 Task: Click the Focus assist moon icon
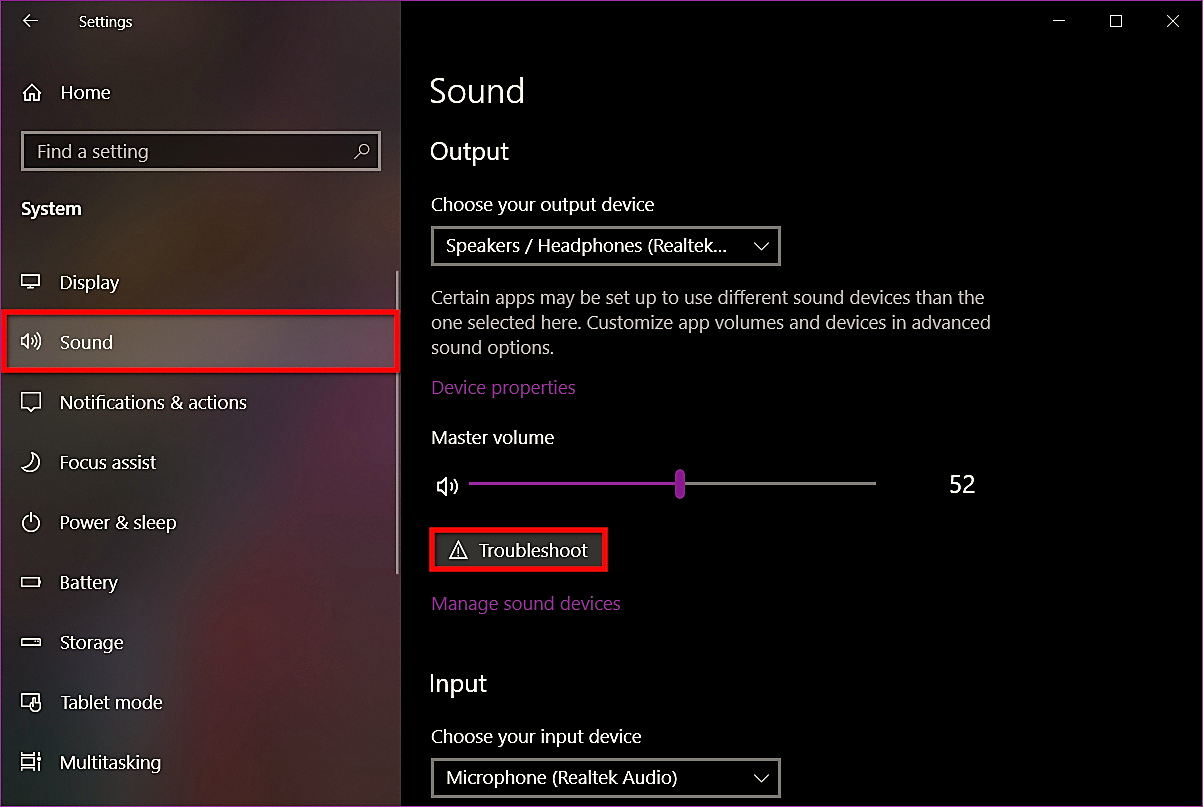point(31,462)
